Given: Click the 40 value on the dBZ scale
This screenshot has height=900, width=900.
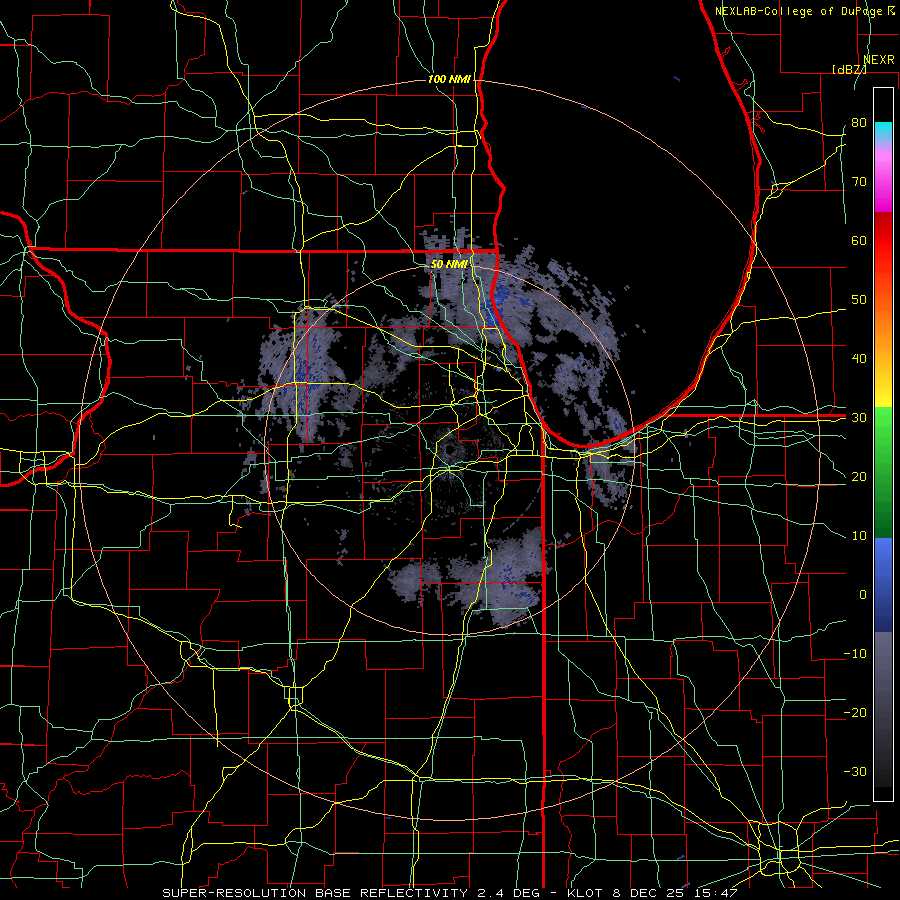Looking at the screenshot, I should 859,359.
